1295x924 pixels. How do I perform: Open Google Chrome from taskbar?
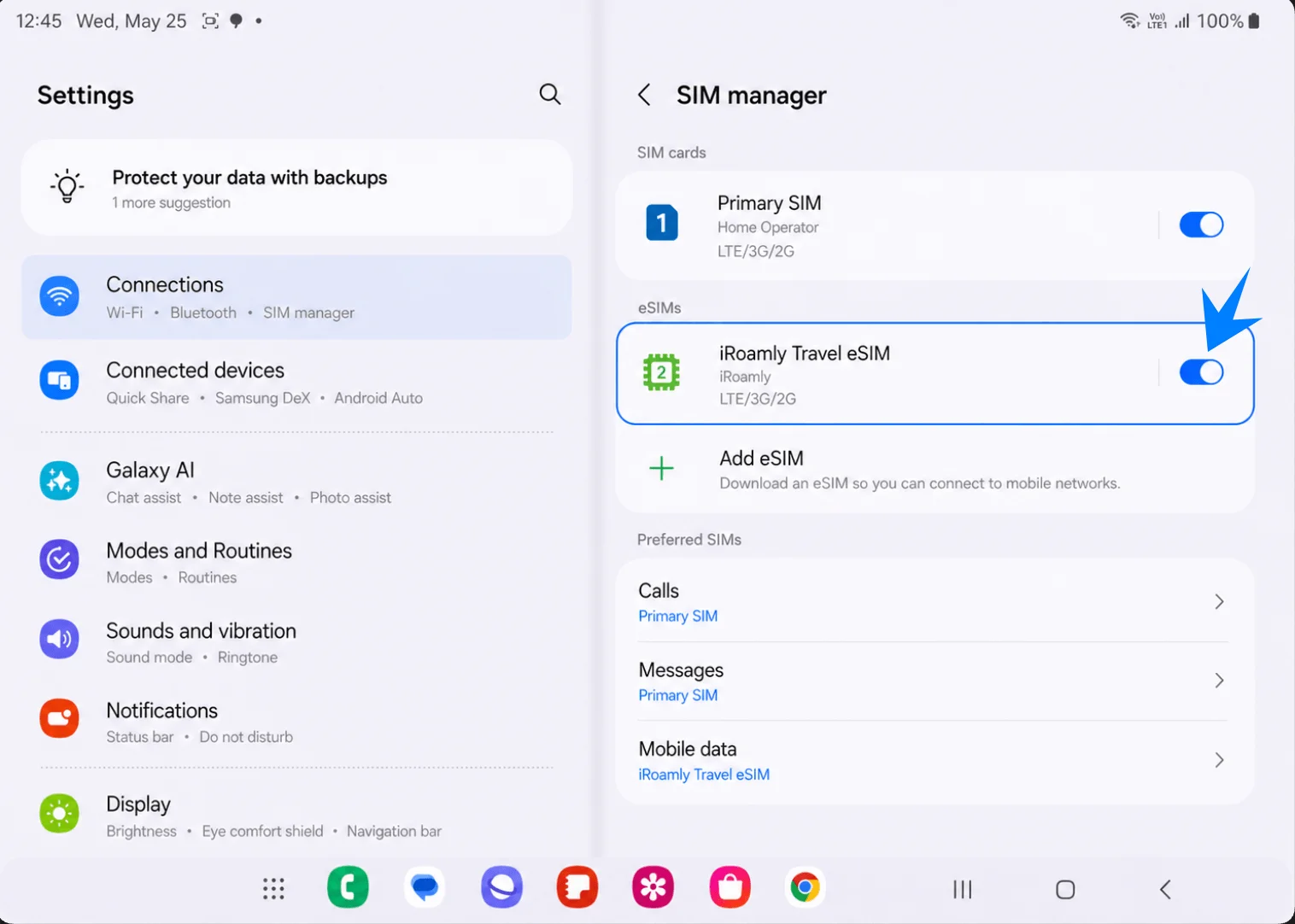coord(806,887)
